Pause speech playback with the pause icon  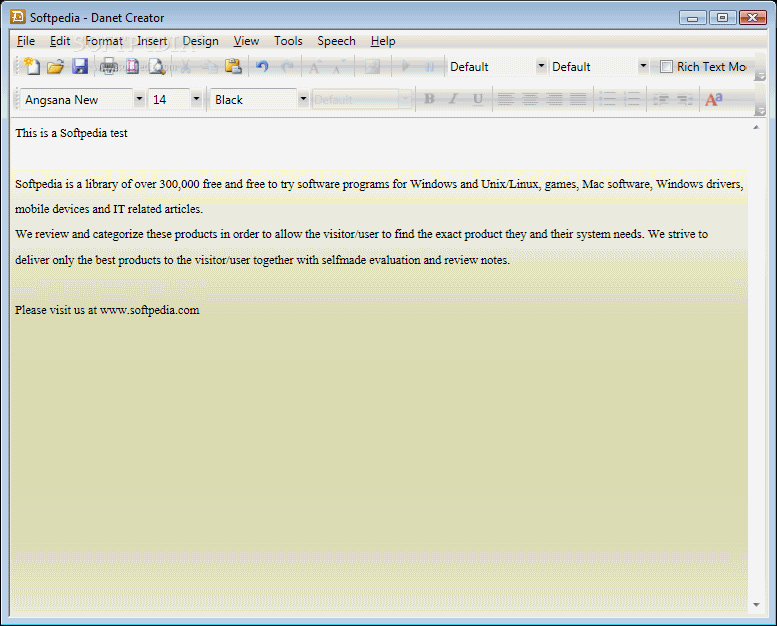point(430,66)
